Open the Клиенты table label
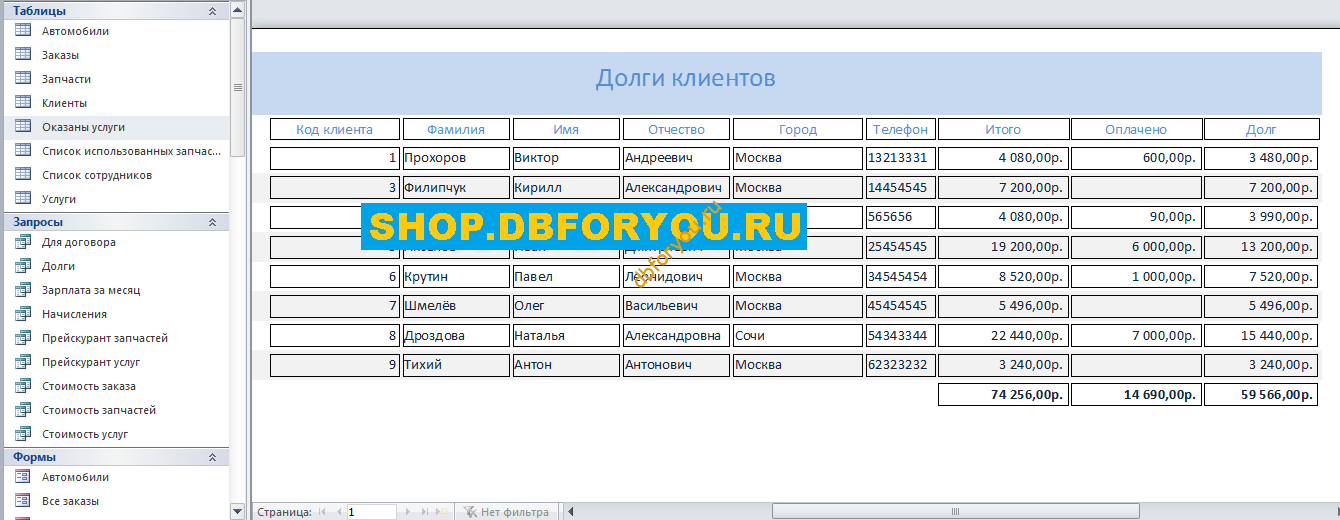Screen dimensions: 1340x520 (x=64, y=103)
